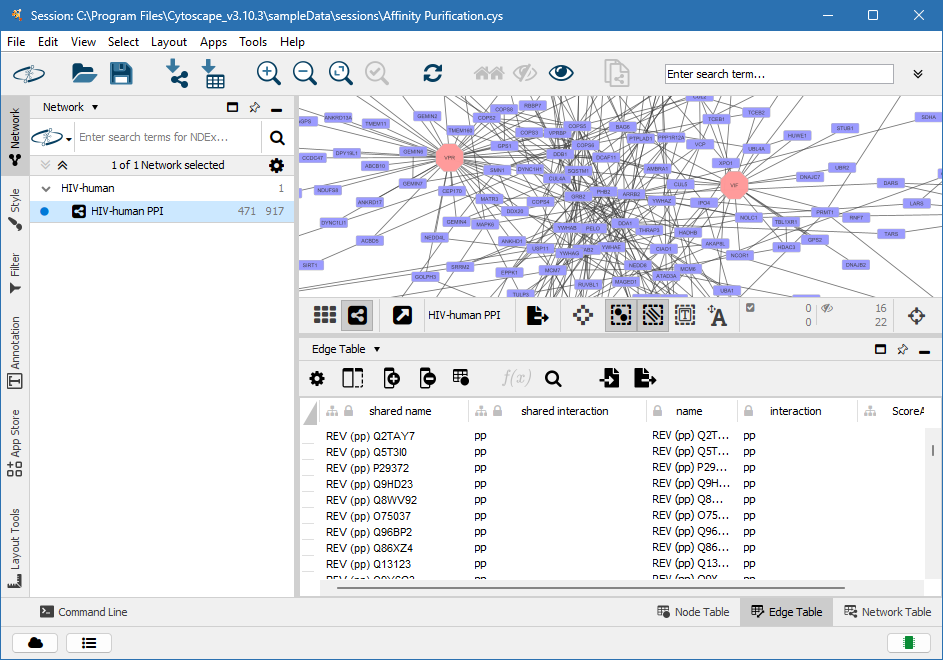Show grid view of networks

(325, 315)
